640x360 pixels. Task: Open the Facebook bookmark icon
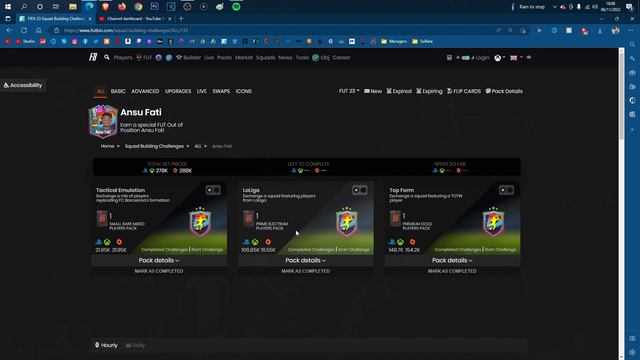85,41
